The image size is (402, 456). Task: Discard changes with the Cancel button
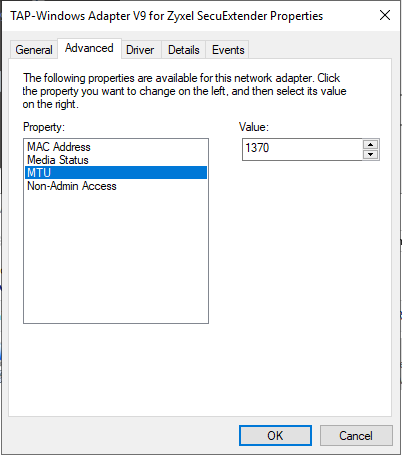[356, 435]
